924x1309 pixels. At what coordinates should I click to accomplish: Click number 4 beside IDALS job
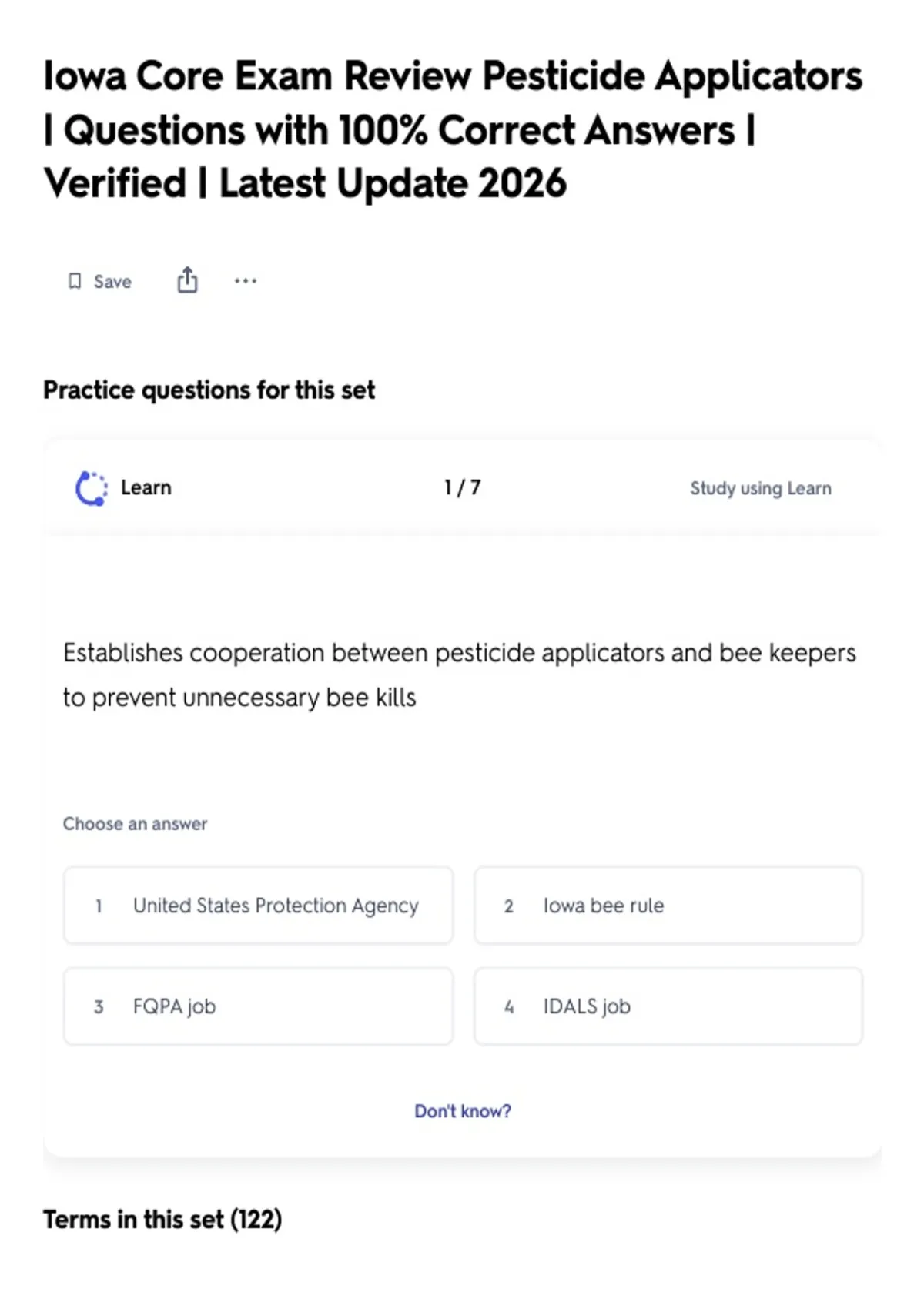tap(509, 1007)
